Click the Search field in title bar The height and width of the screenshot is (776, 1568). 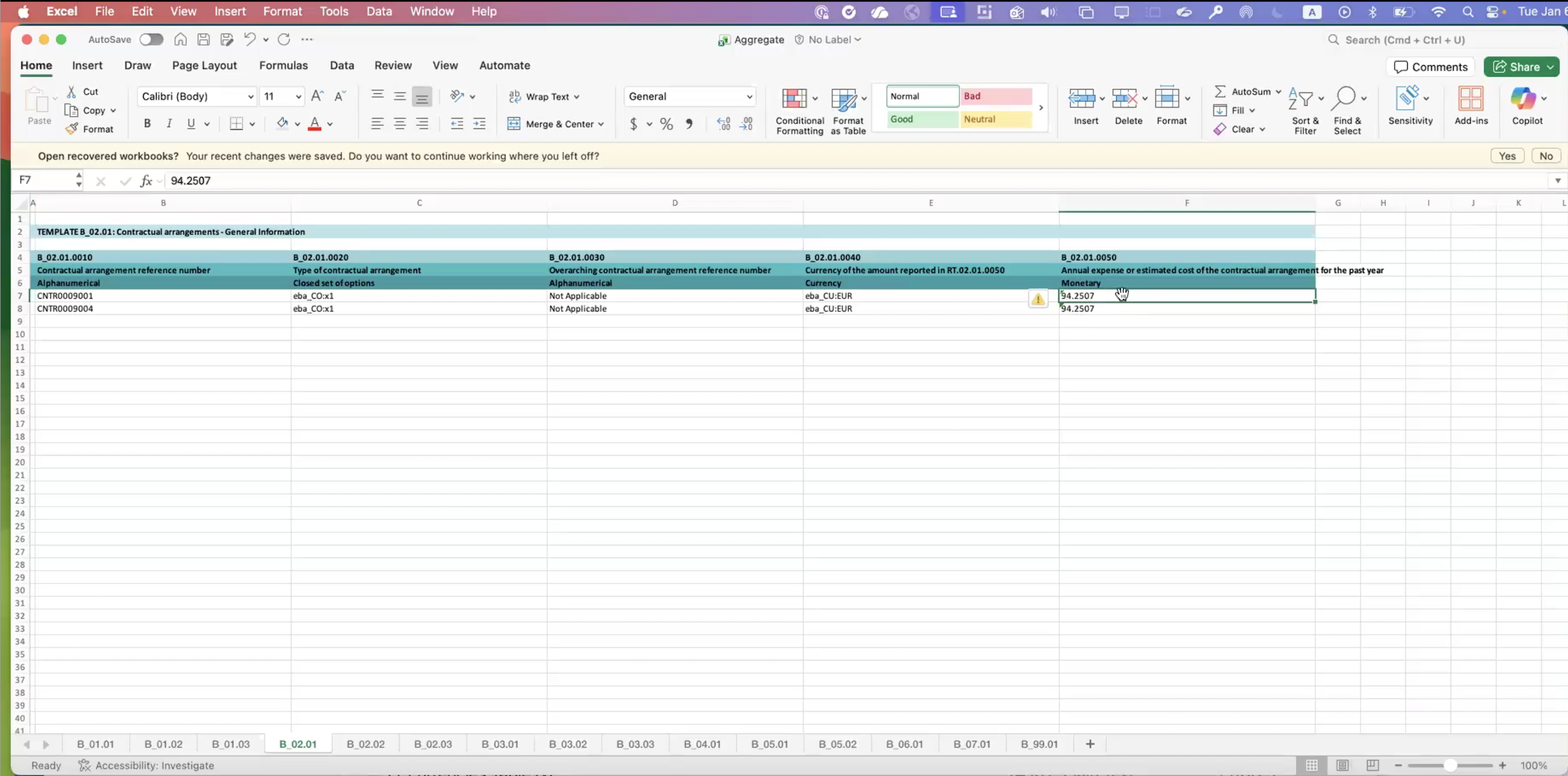1442,40
